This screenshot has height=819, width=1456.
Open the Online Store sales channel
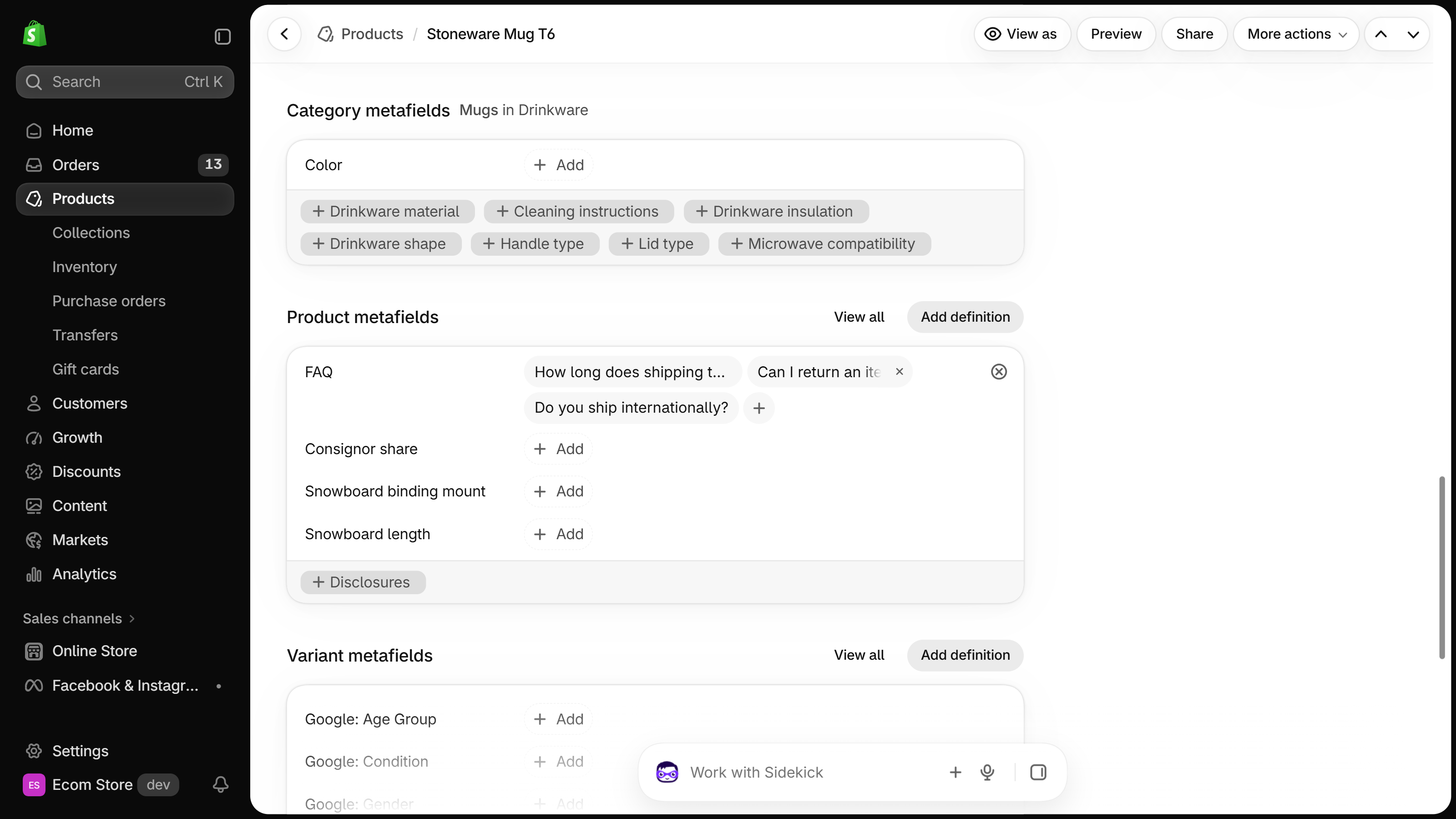[125, 651]
